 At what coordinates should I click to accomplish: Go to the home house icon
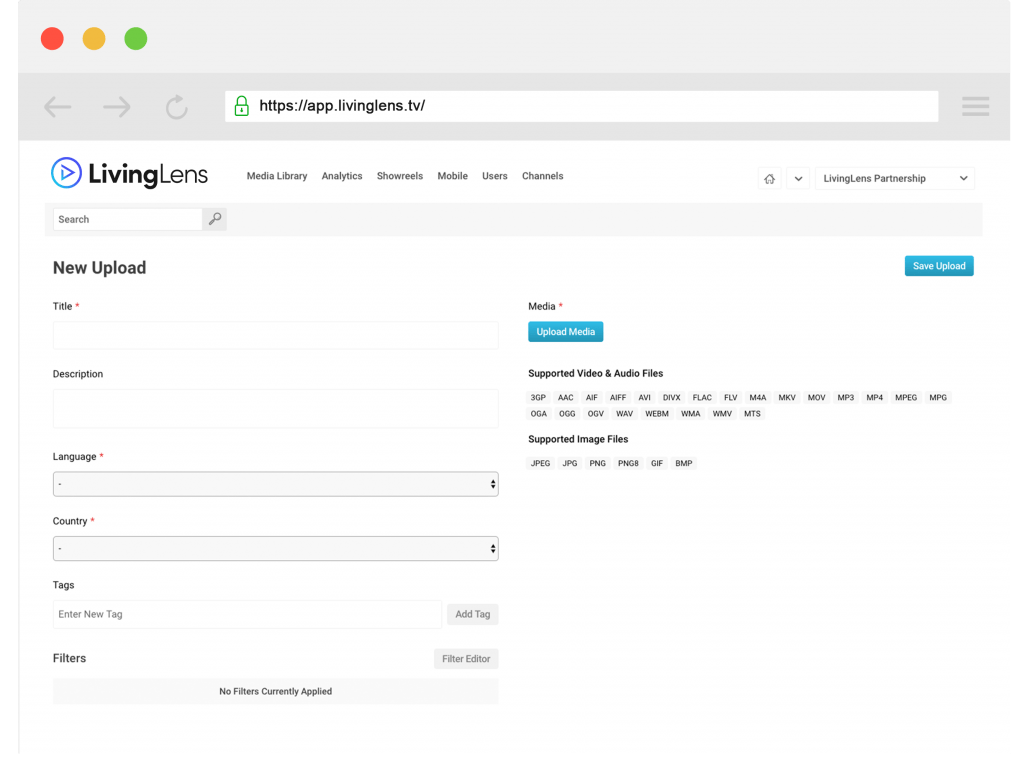pos(769,178)
